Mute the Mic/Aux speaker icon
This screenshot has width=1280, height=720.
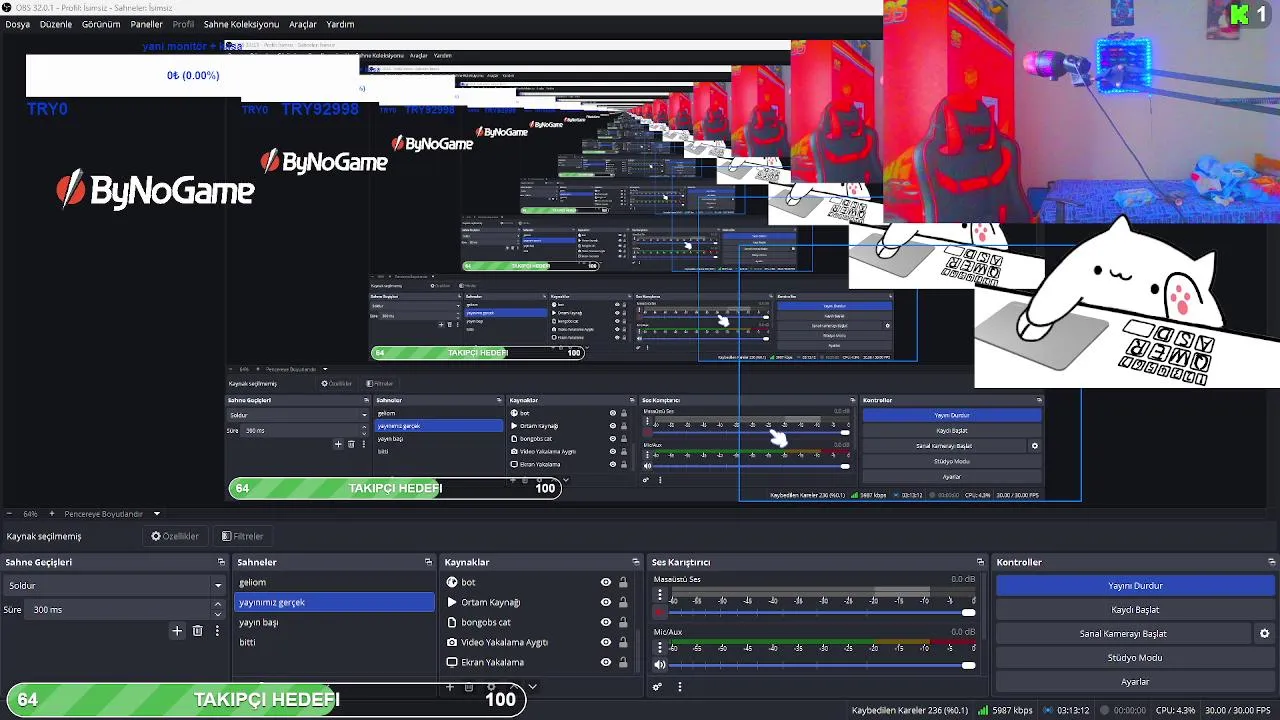pos(659,665)
